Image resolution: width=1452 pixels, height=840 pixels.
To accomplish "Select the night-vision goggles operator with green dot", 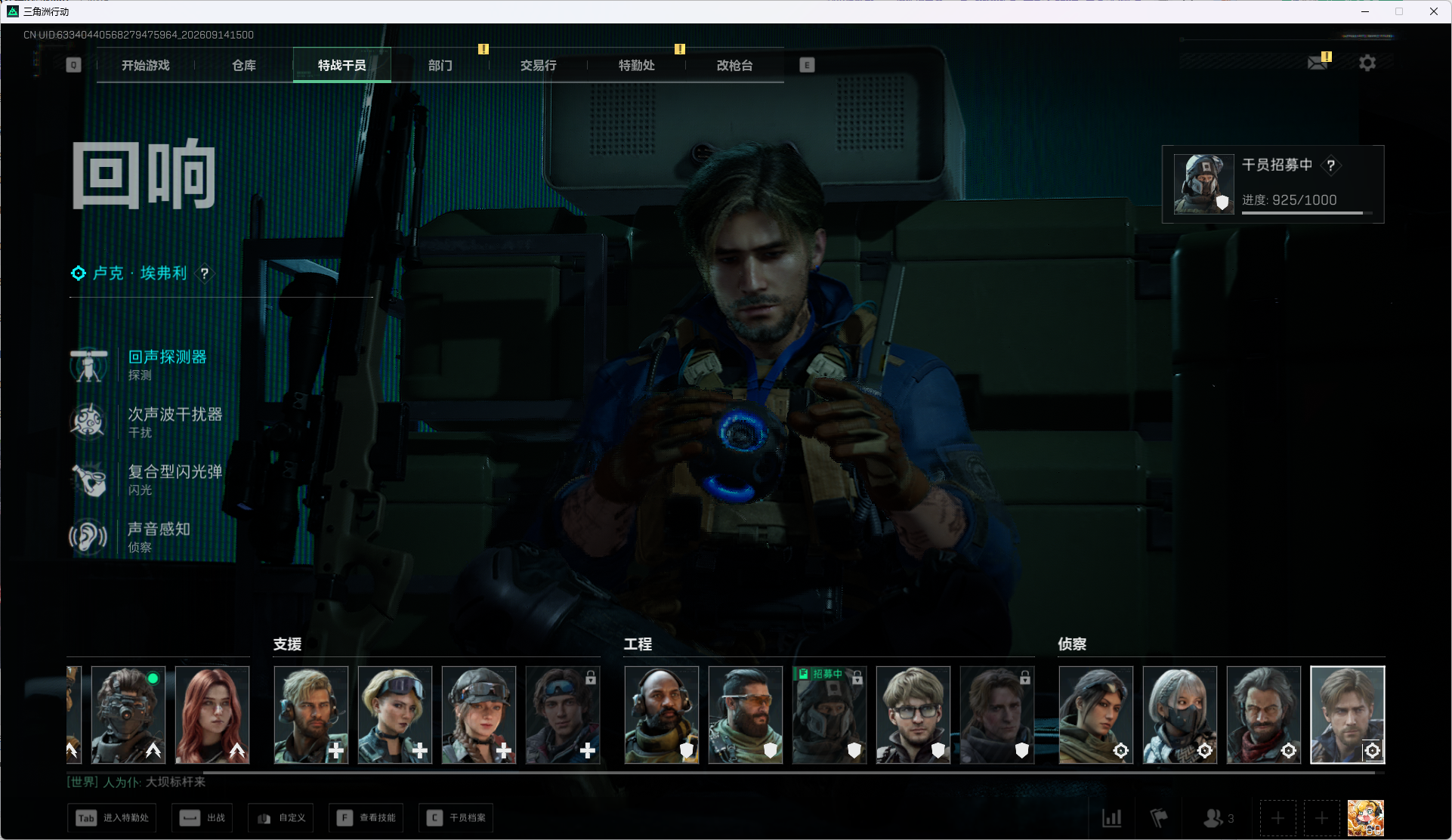I will click(x=128, y=715).
